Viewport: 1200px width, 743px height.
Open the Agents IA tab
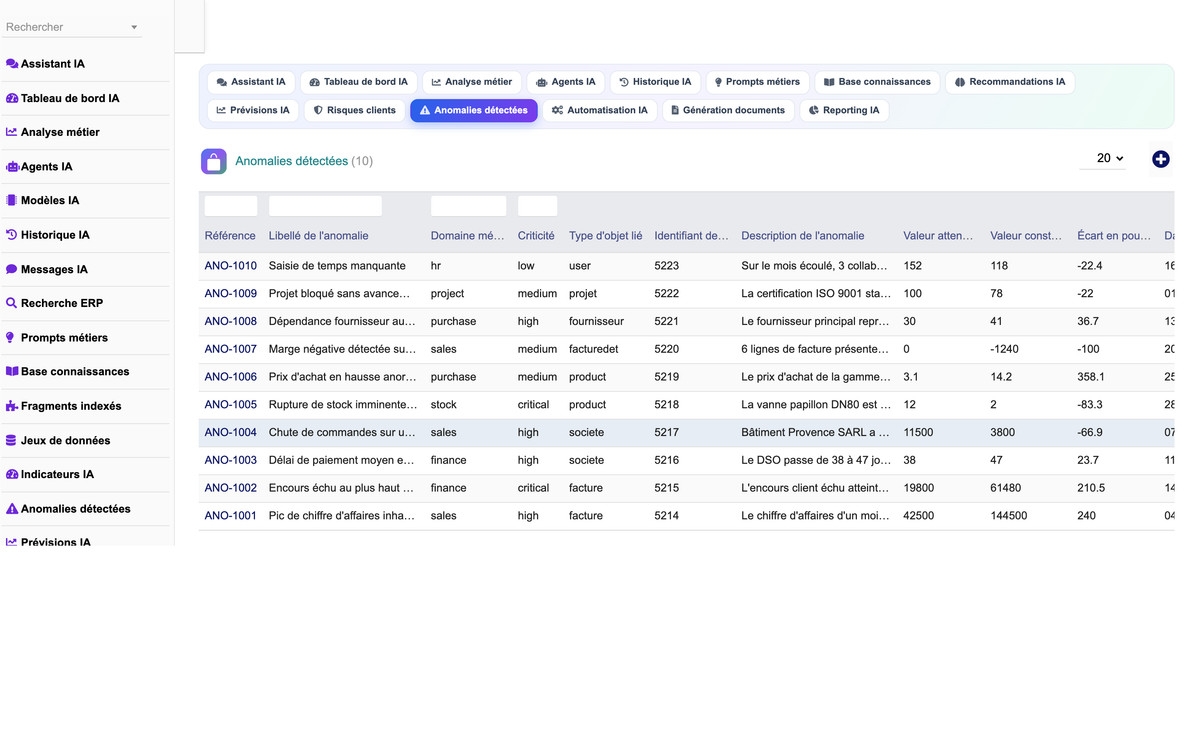click(566, 82)
